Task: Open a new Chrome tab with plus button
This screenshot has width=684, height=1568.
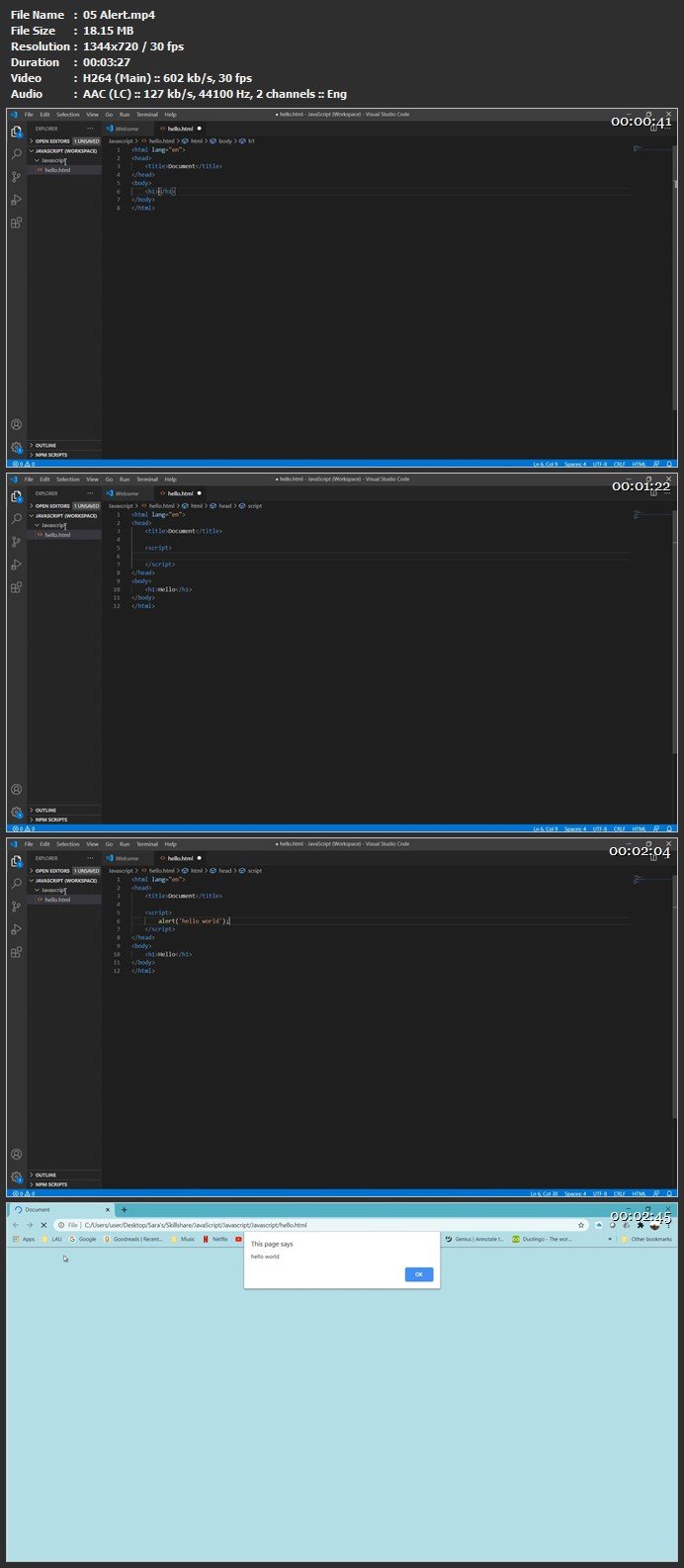Action: (124, 1209)
